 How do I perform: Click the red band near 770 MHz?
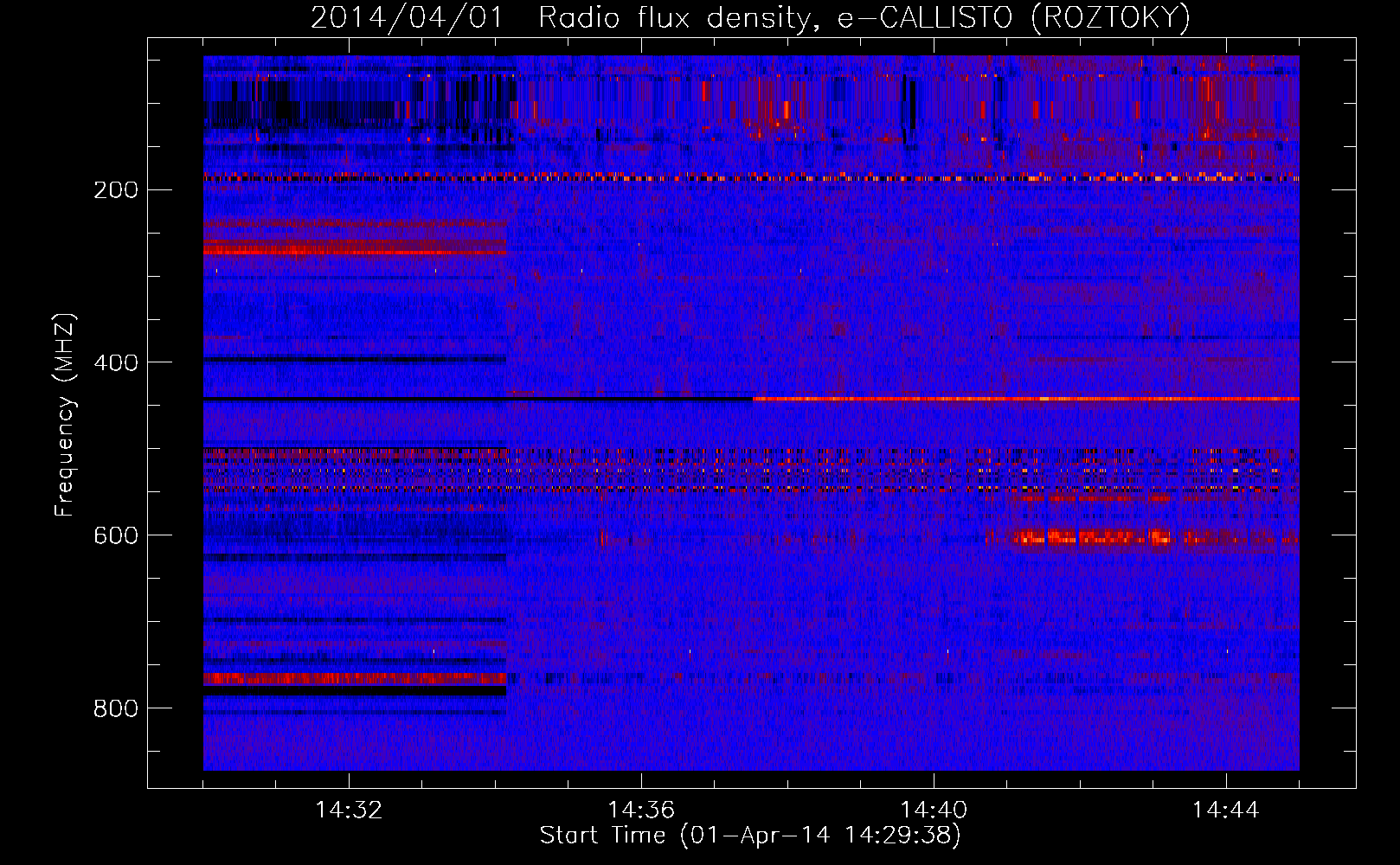pos(355,678)
